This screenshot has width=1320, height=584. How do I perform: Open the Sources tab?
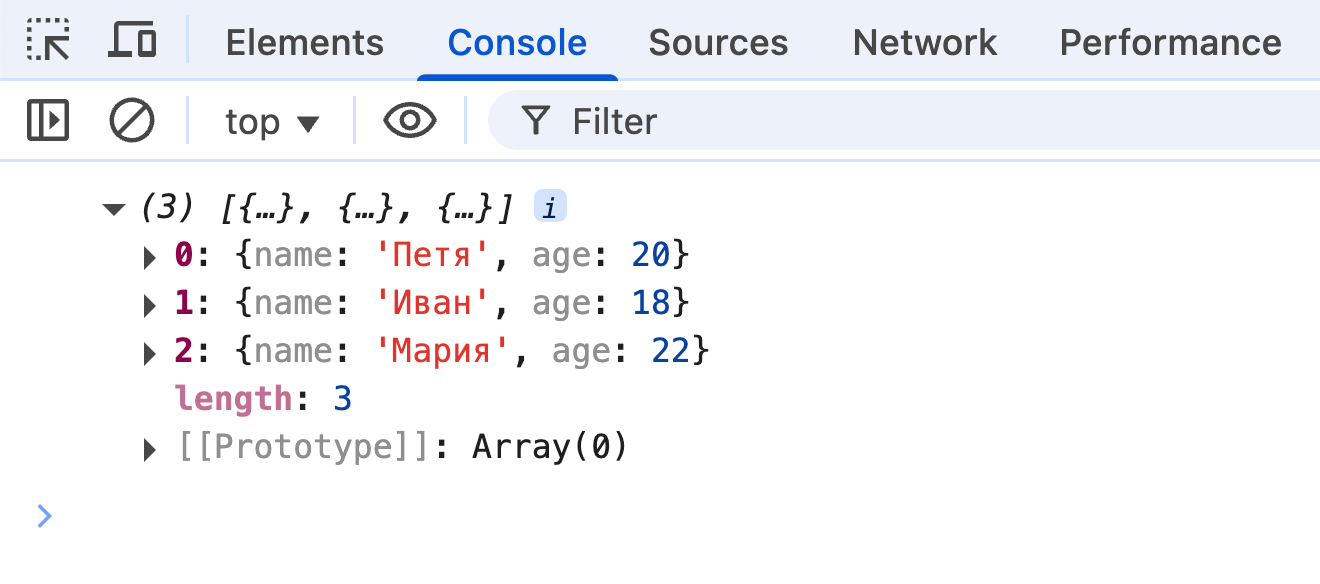718,42
